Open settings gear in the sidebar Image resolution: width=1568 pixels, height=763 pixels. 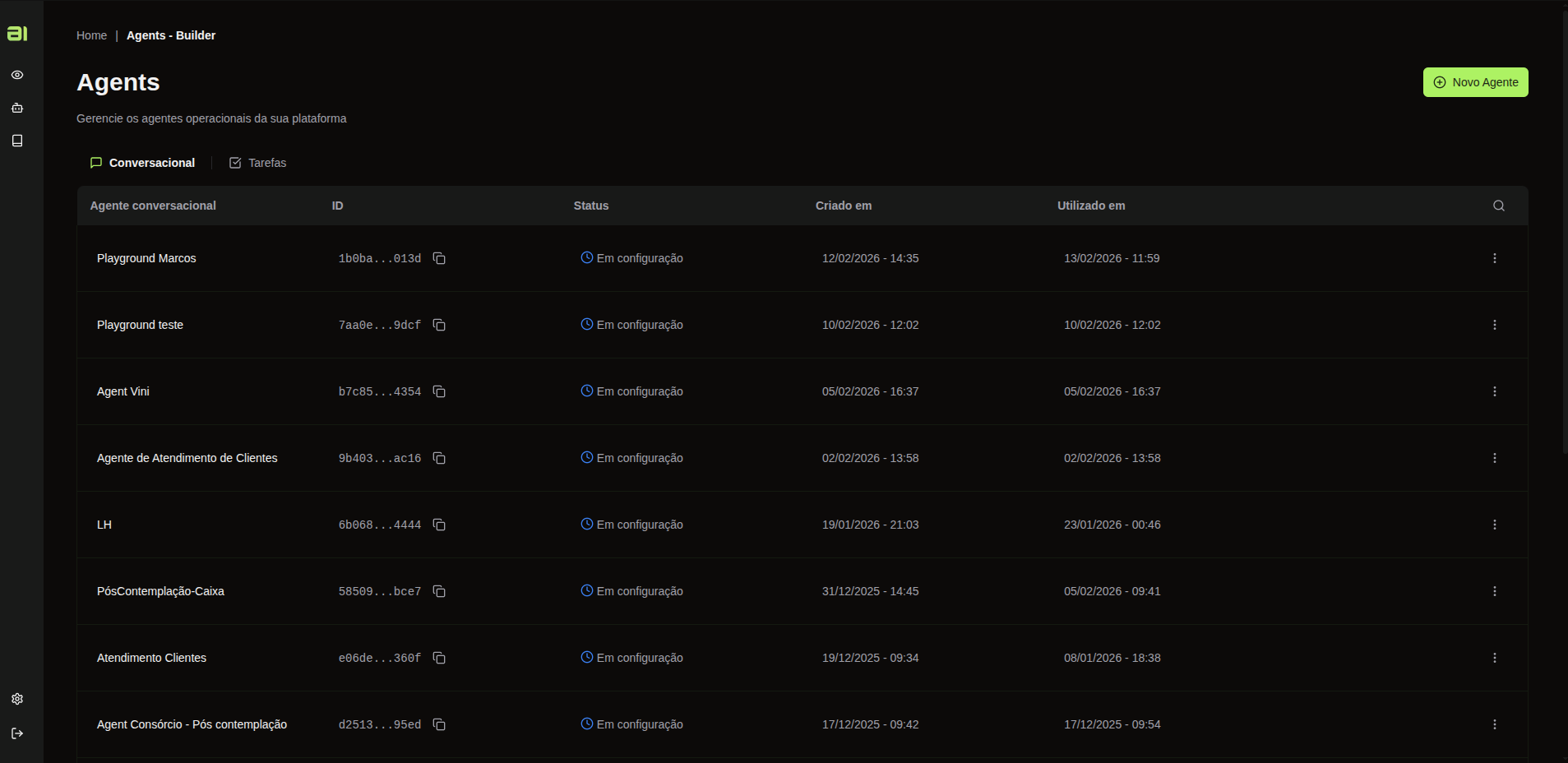tap(17, 699)
